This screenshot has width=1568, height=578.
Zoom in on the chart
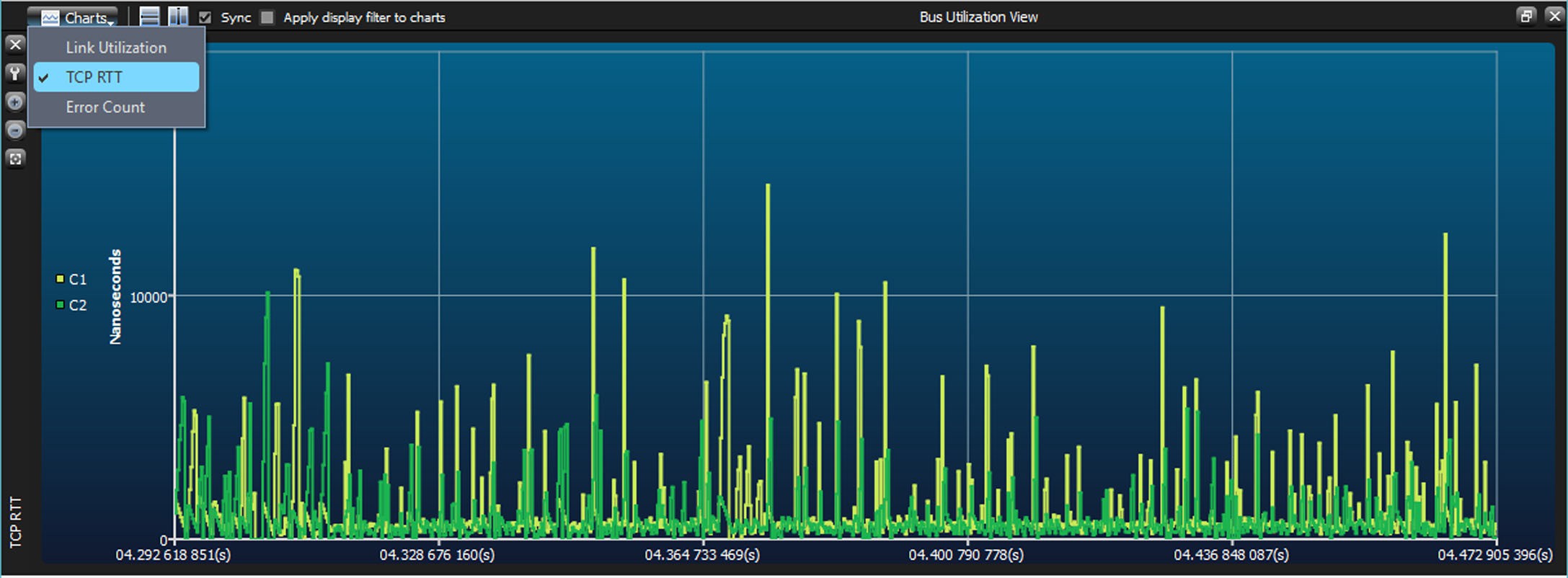pos(15,102)
